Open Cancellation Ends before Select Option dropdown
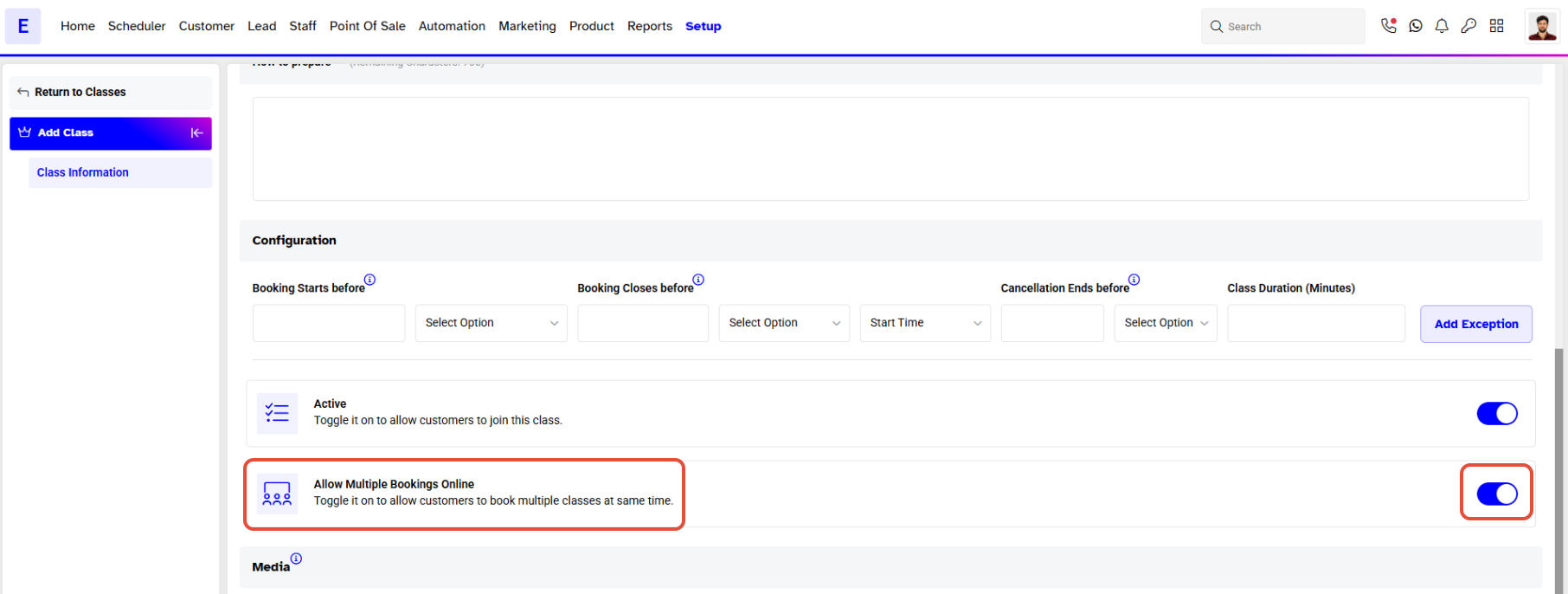This screenshot has width=1568, height=594. (x=1166, y=323)
